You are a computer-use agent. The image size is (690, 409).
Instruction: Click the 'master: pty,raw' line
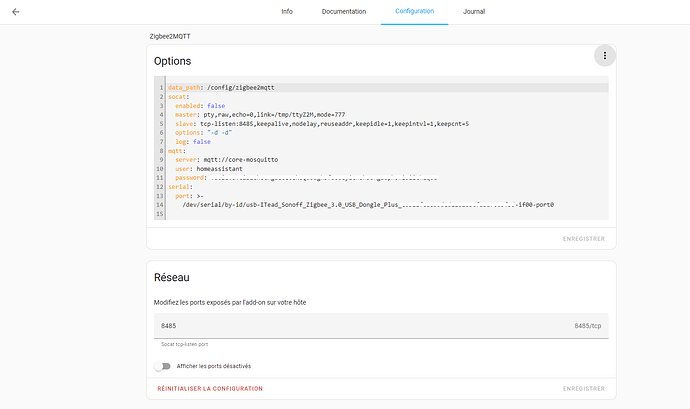tap(260, 114)
